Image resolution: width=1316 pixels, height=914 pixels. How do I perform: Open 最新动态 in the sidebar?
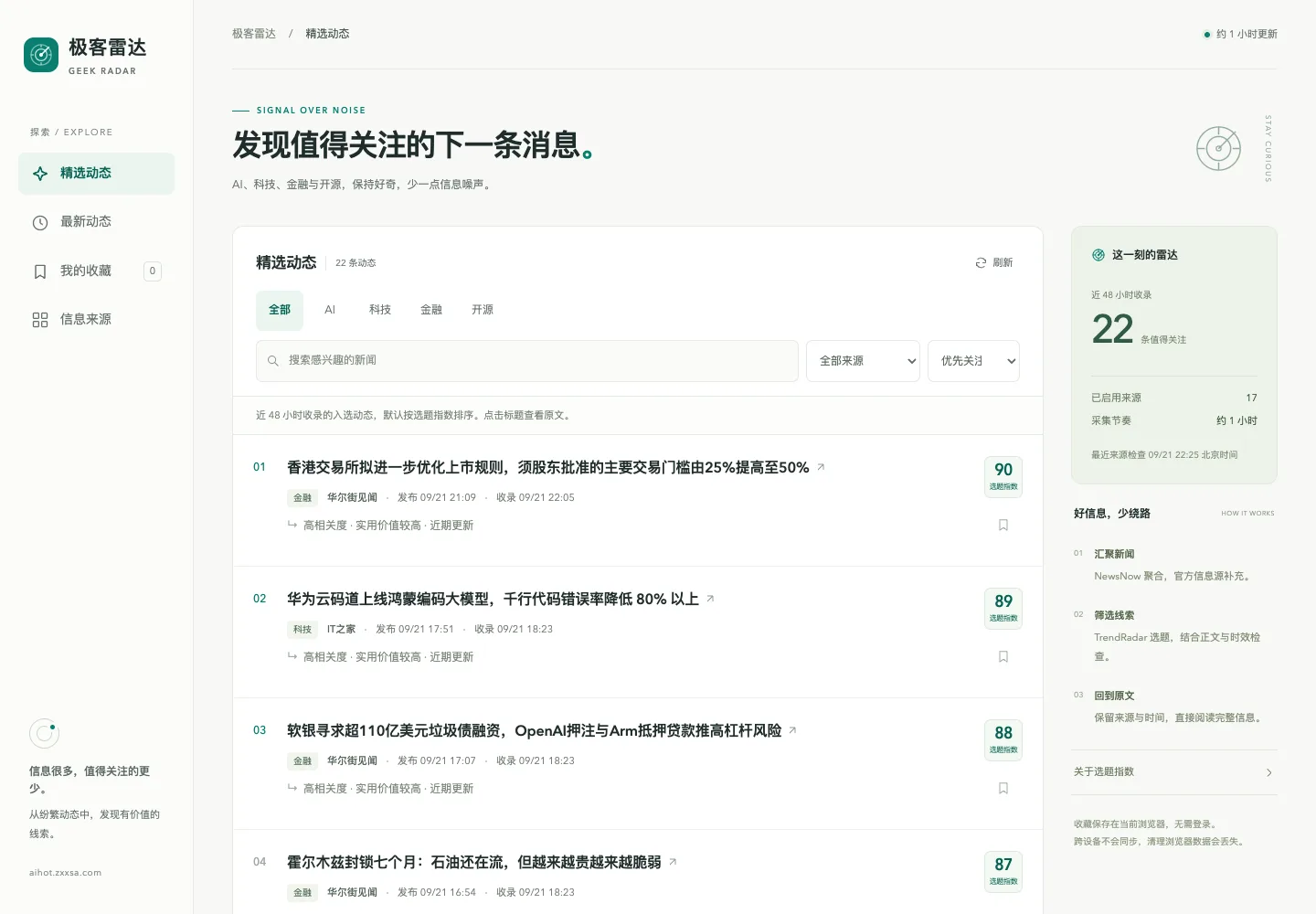coord(96,222)
